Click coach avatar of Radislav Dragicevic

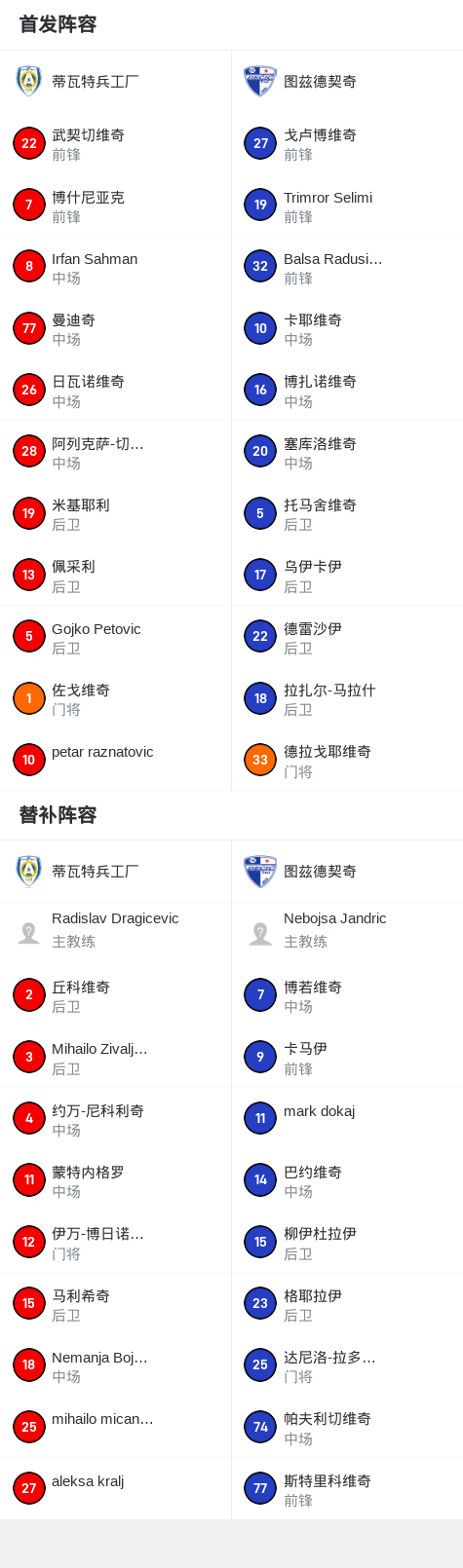(28, 933)
